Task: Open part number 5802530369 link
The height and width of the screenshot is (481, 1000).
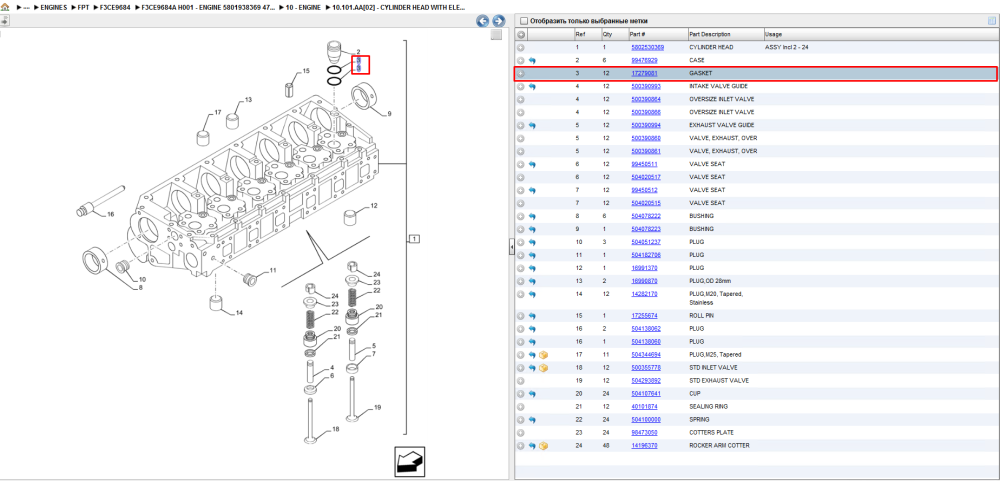Action: pos(647,47)
